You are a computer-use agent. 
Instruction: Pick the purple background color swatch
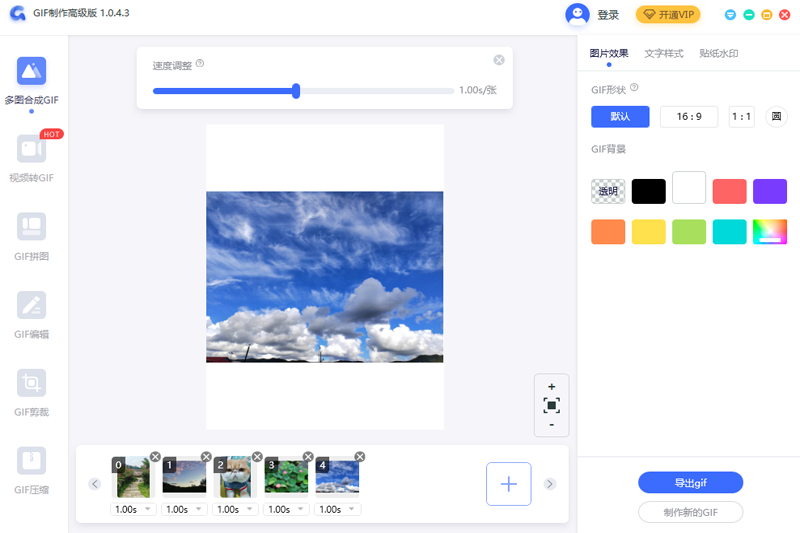(x=770, y=191)
